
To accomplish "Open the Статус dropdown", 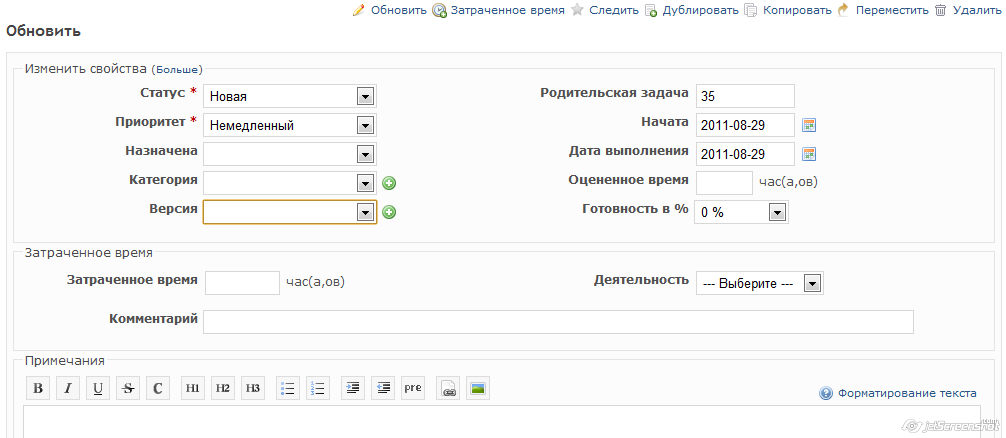I will [x=289, y=96].
